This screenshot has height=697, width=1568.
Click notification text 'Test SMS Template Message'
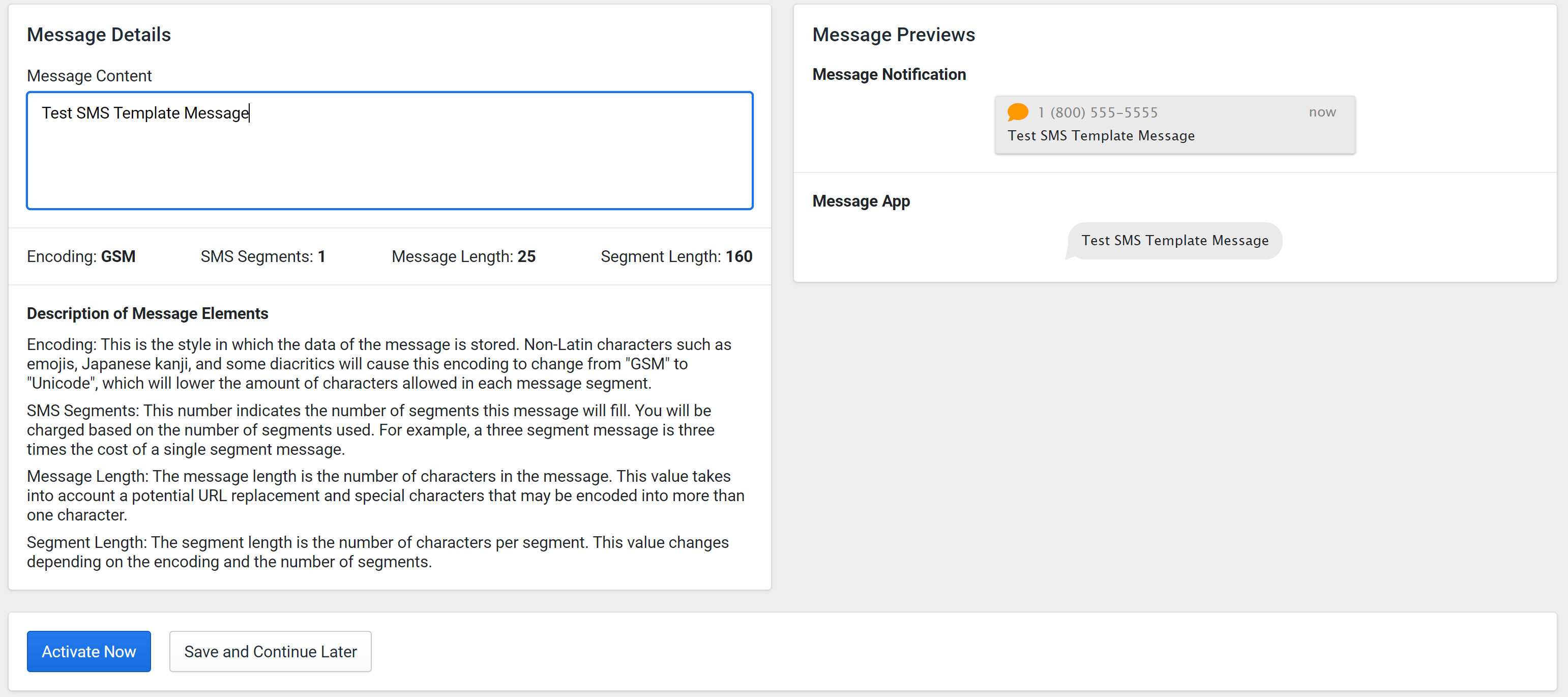coord(1101,136)
